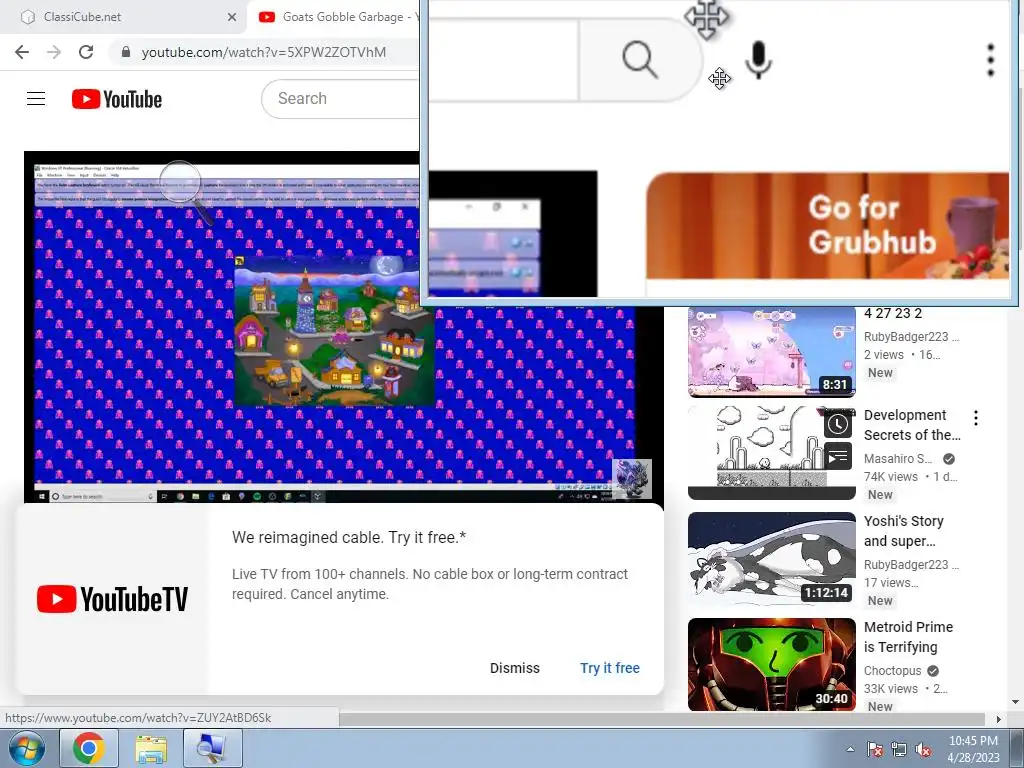The height and width of the screenshot is (768, 1024).
Task: Open the Windows Start button
Action: [26, 748]
